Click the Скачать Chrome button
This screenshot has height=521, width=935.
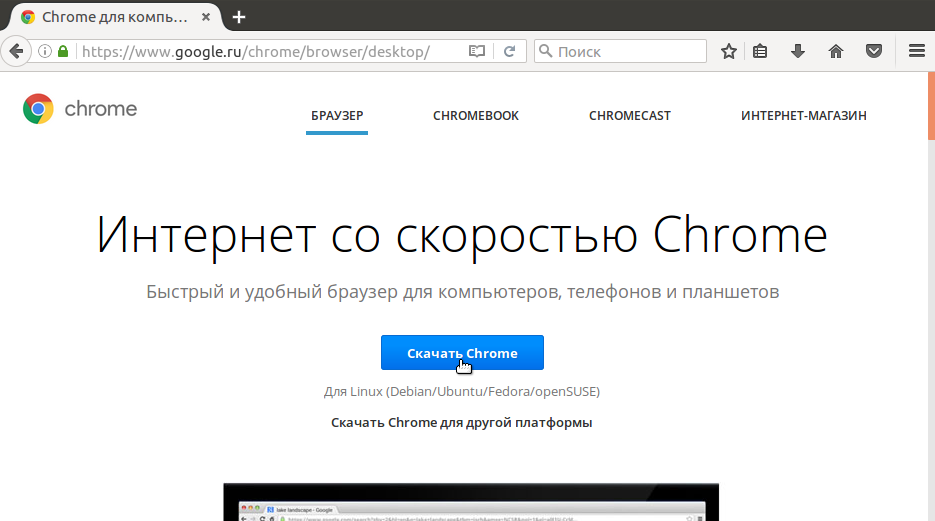(462, 352)
